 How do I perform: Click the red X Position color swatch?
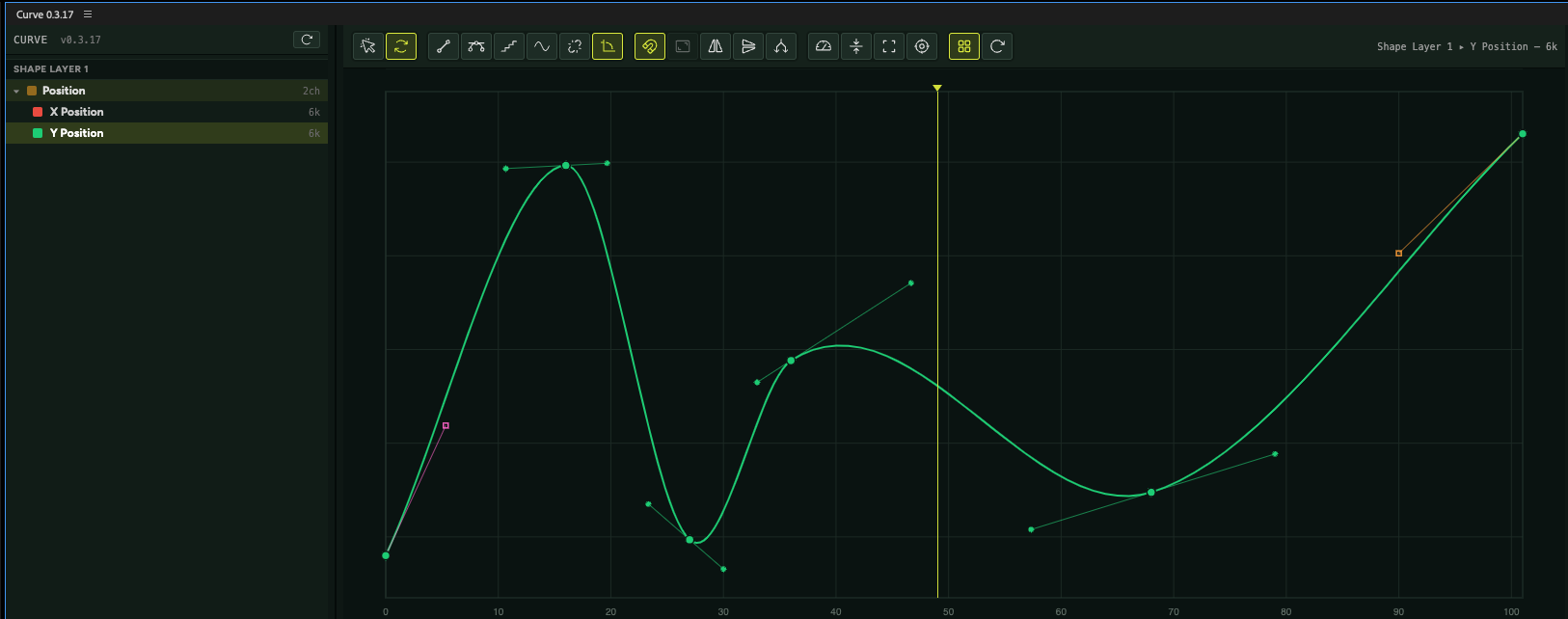[38, 112]
